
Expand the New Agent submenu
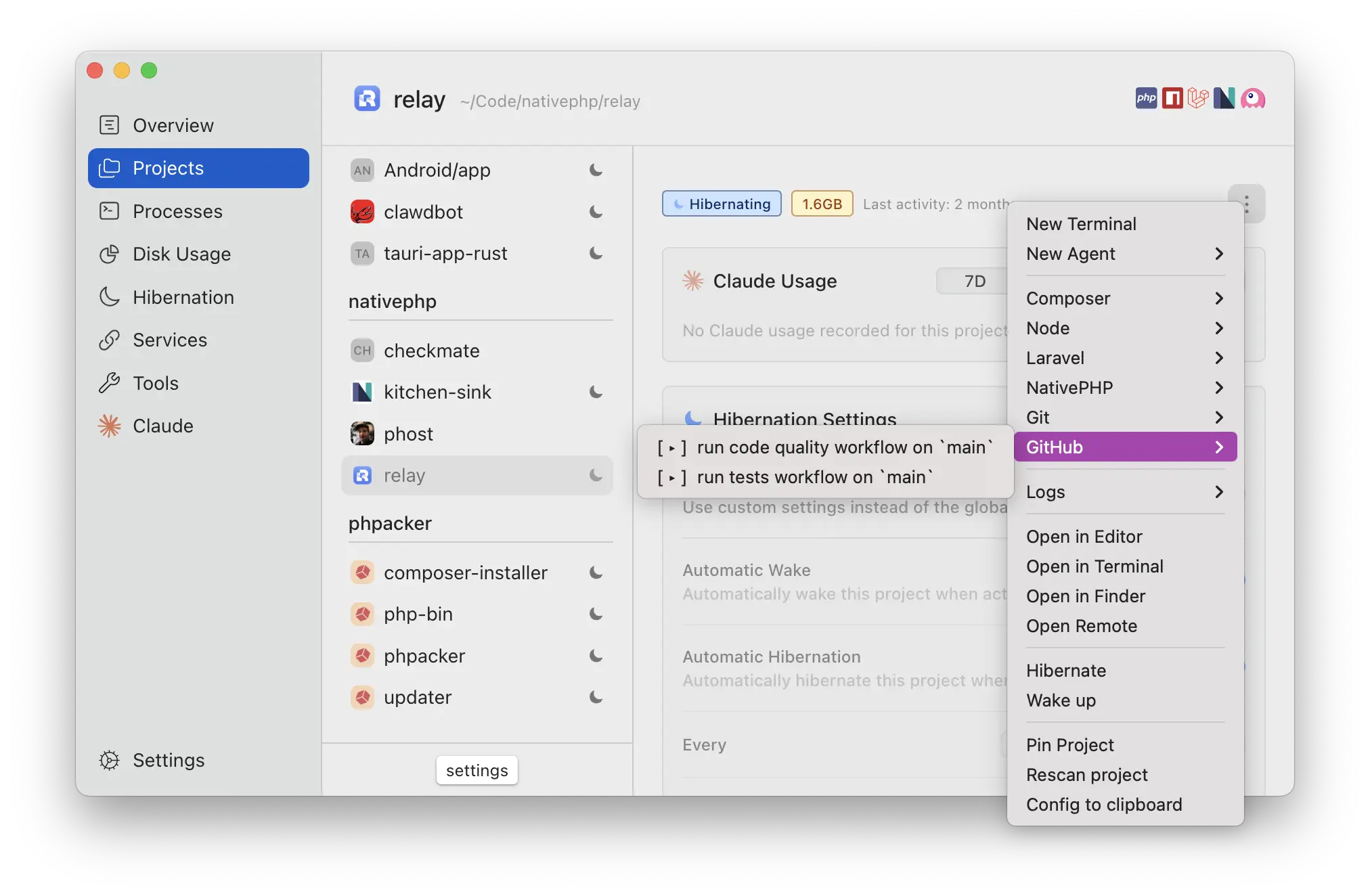coord(1125,254)
